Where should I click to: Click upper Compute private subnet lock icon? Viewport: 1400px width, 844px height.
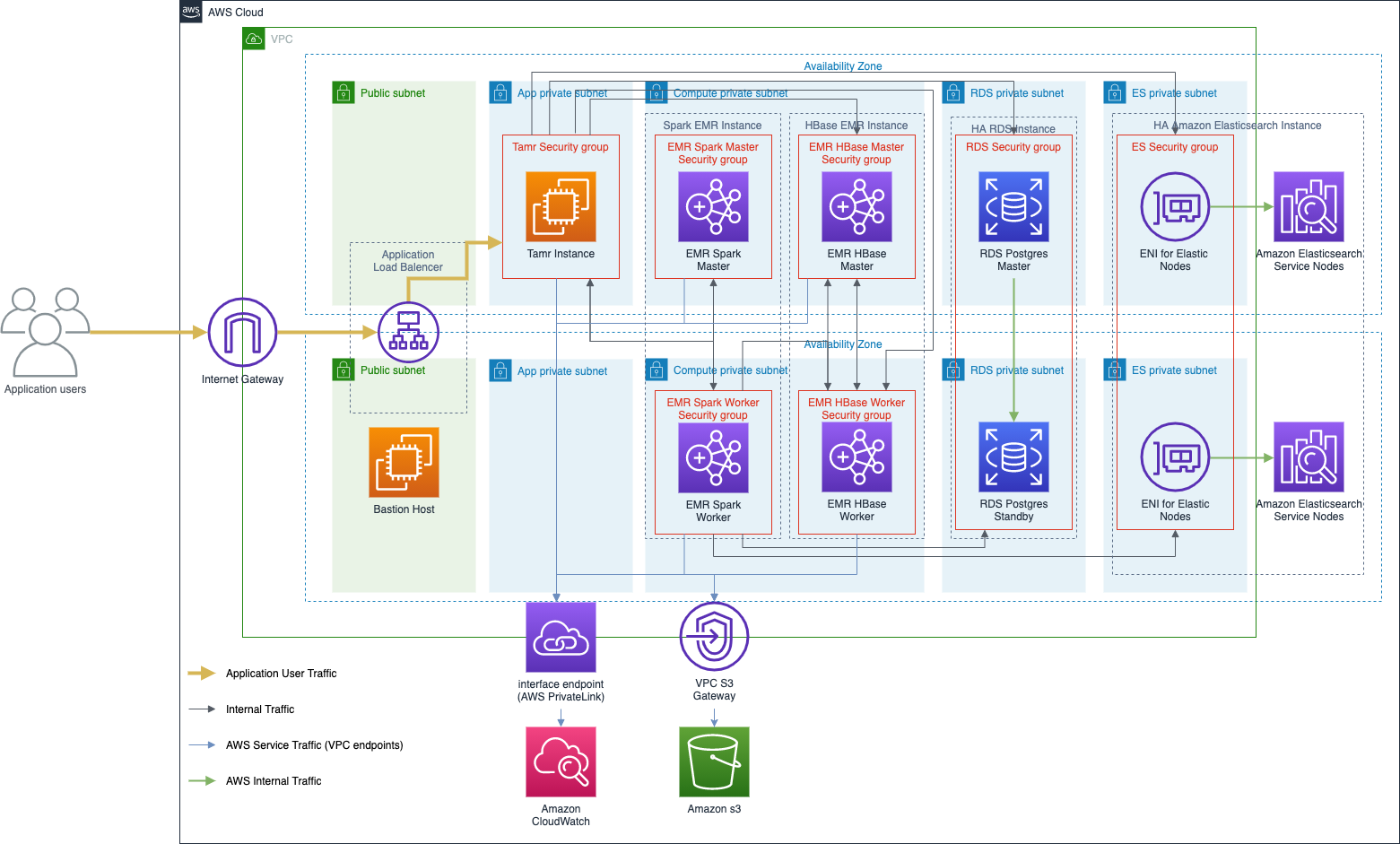(x=657, y=92)
